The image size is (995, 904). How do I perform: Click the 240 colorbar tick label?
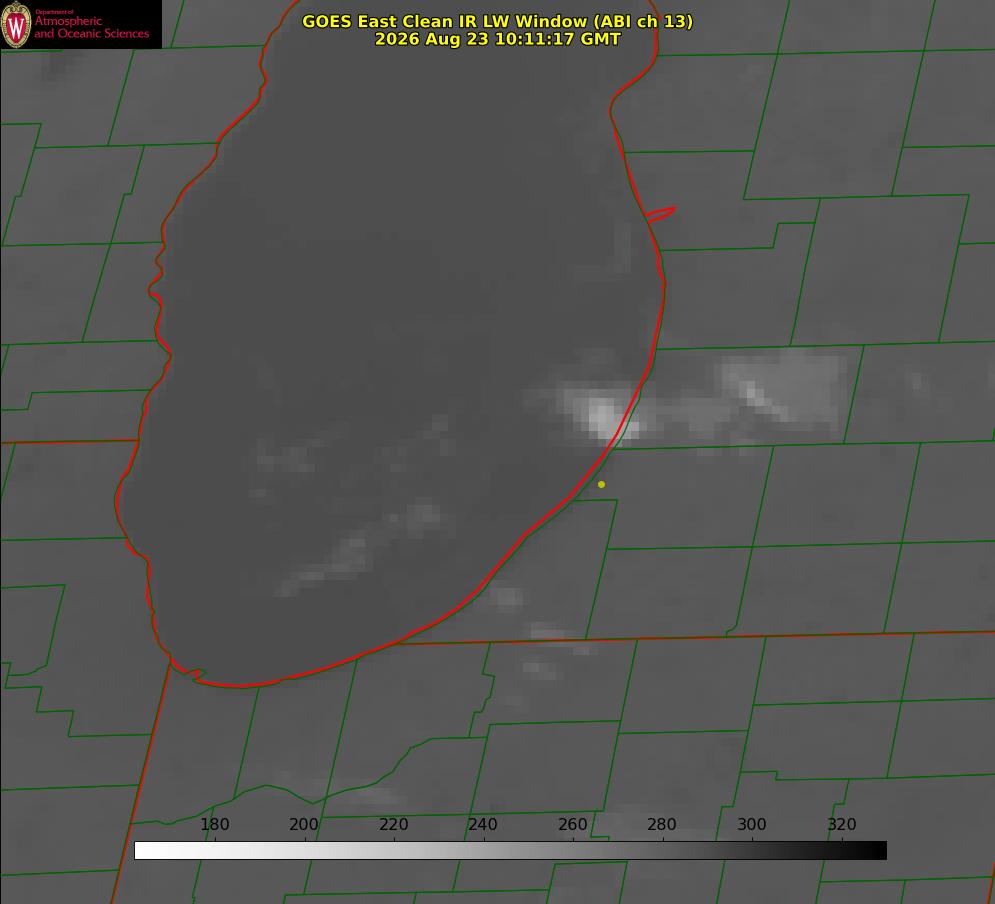(x=483, y=824)
